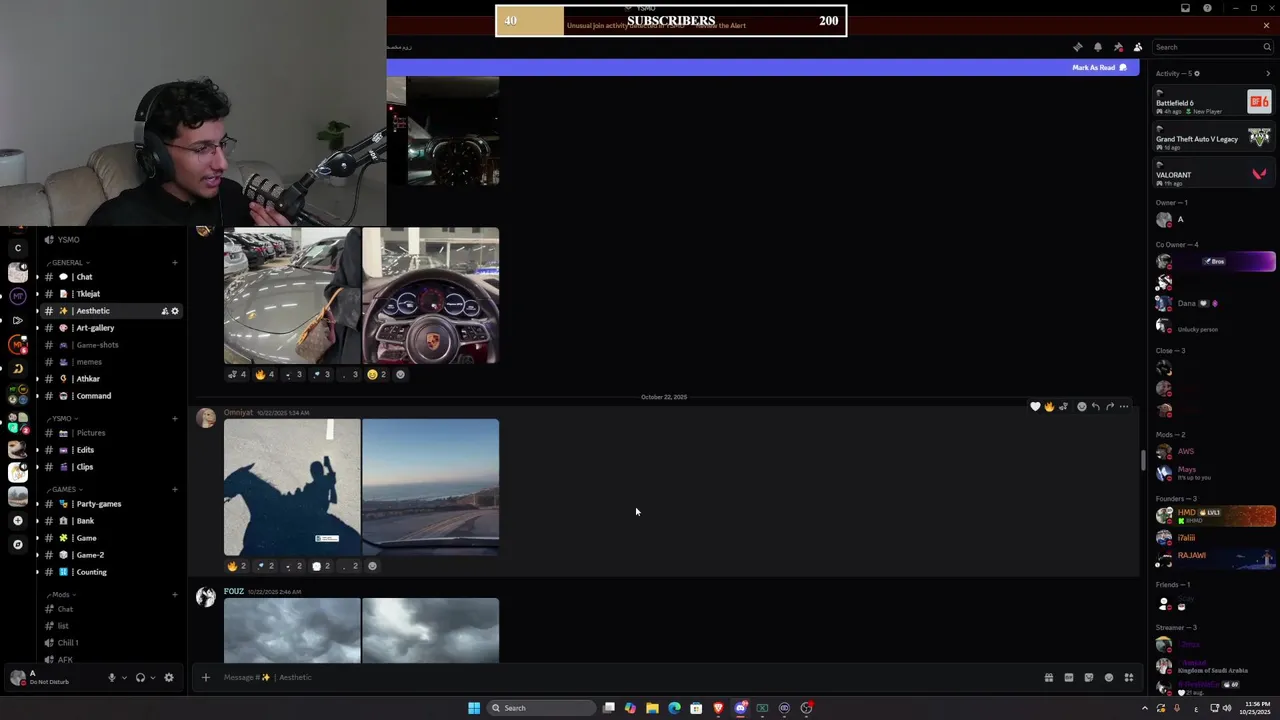
Task: Select the Command channel
Action: [110, 396]
